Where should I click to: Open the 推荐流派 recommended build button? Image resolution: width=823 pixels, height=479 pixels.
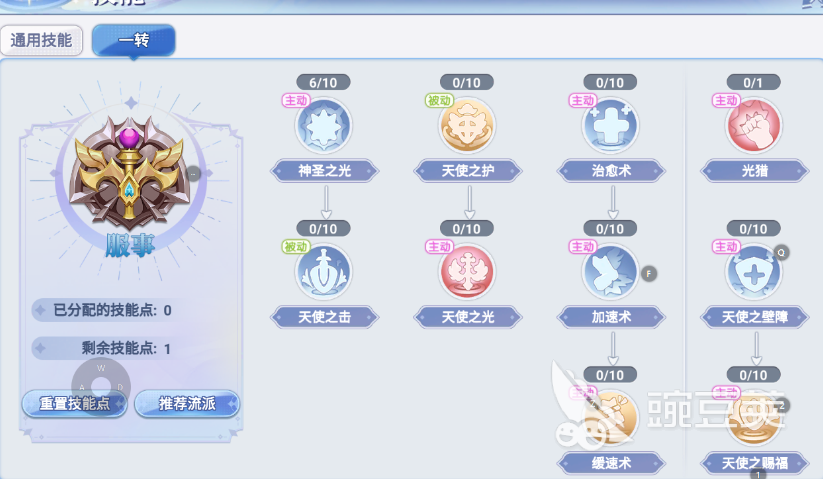[187, 403]
